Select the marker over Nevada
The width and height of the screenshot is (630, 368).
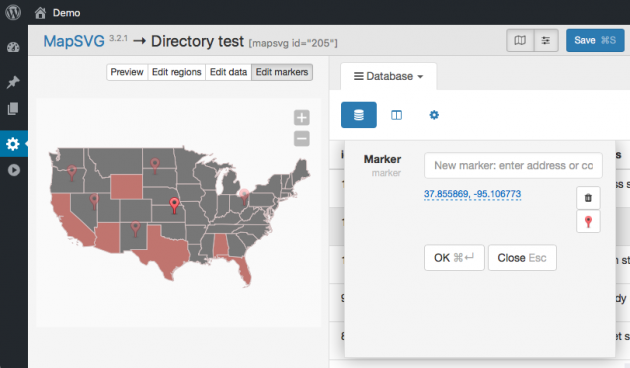click(x=94, y=201)
